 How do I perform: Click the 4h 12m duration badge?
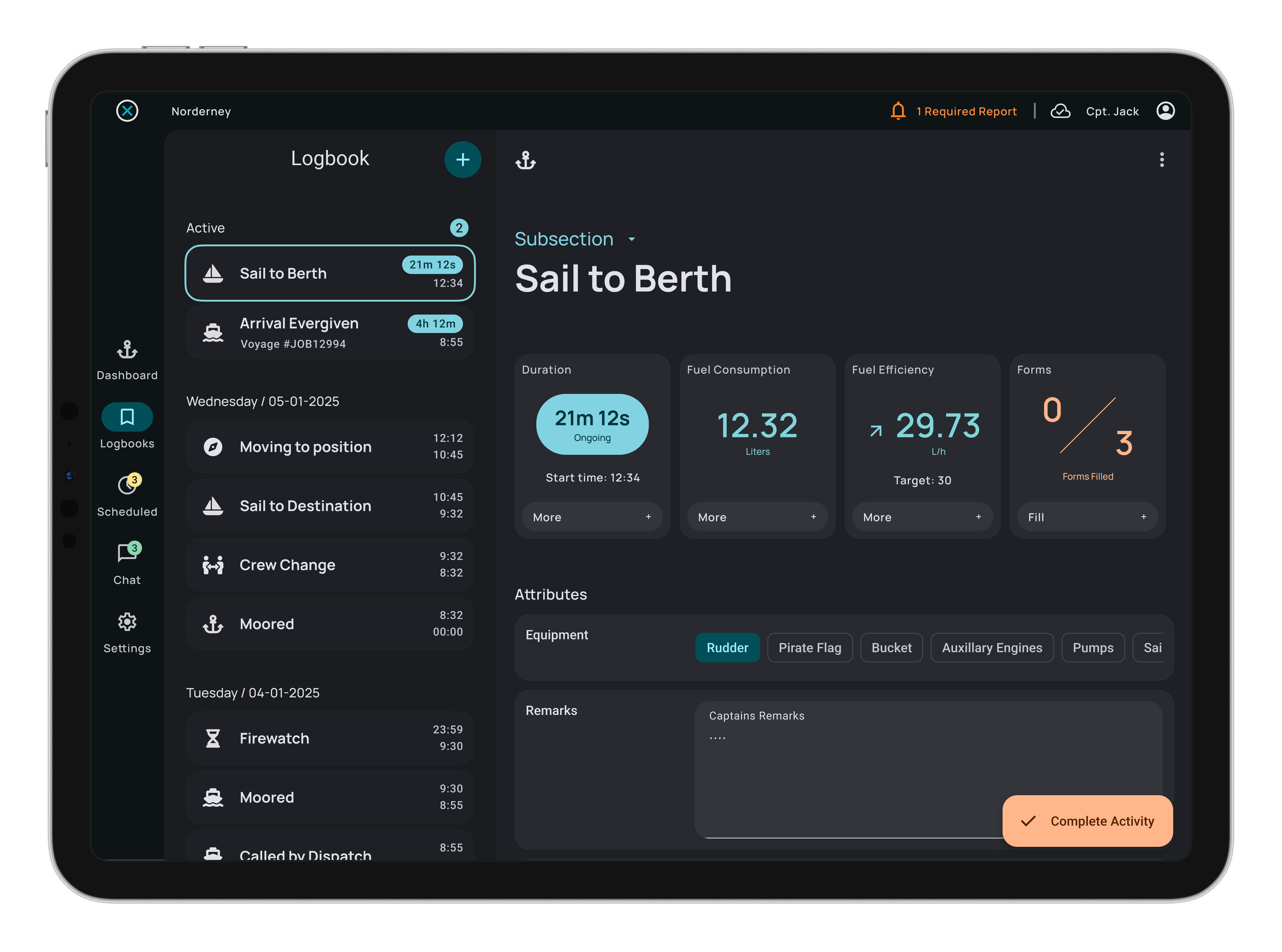(435, 323)
